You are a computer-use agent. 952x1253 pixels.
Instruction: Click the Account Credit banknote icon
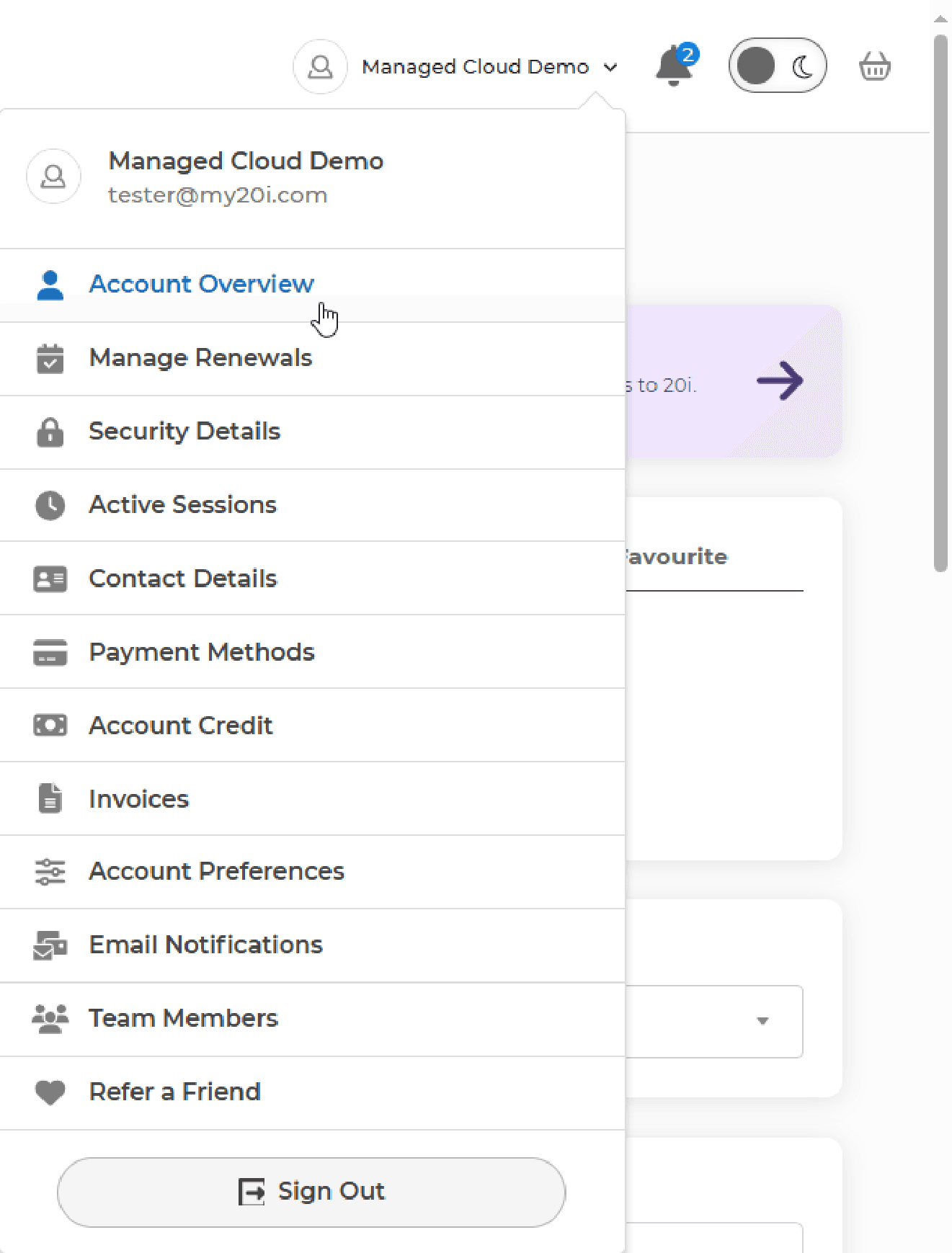click(x=50, y=726)
